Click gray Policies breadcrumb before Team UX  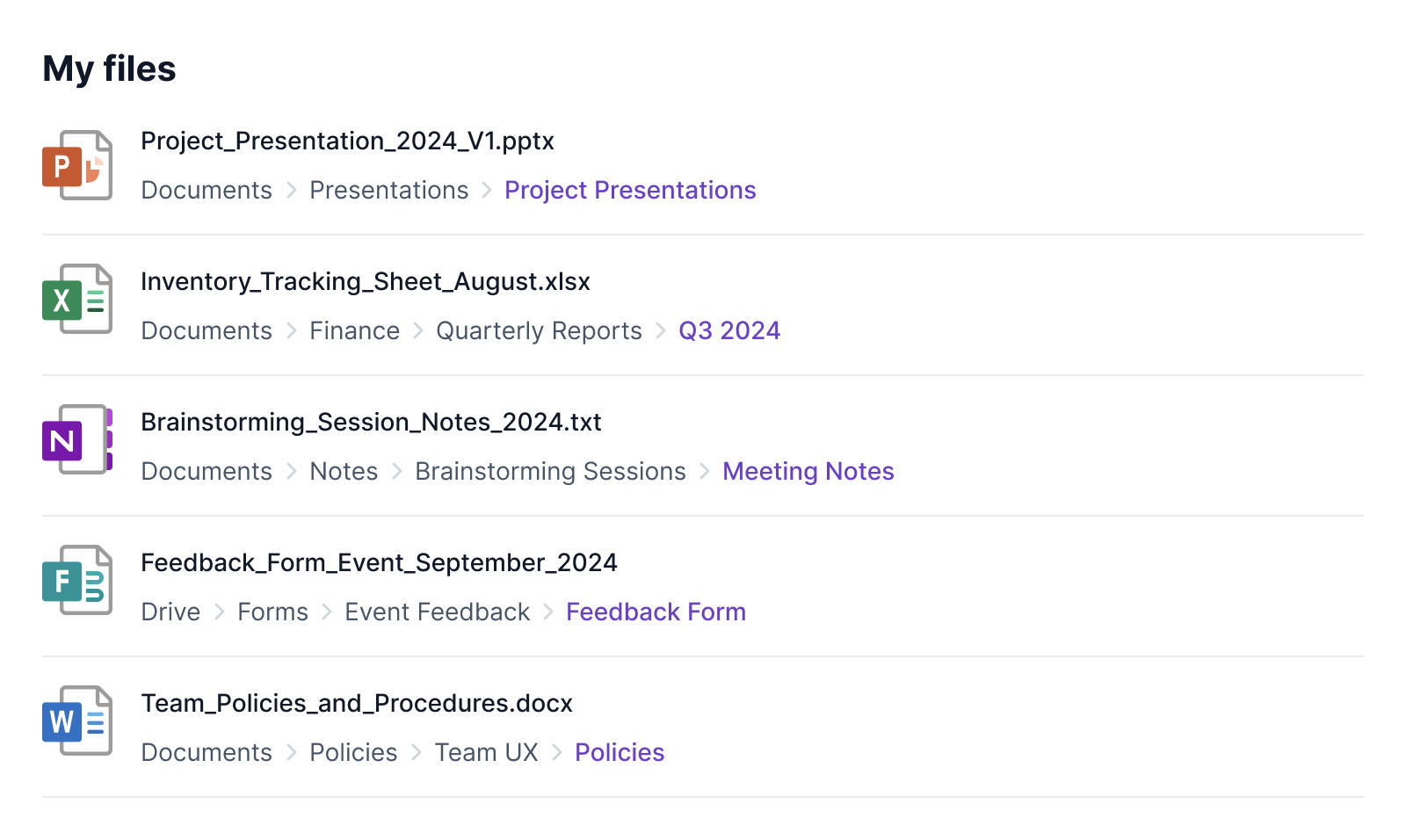[353, 753]
